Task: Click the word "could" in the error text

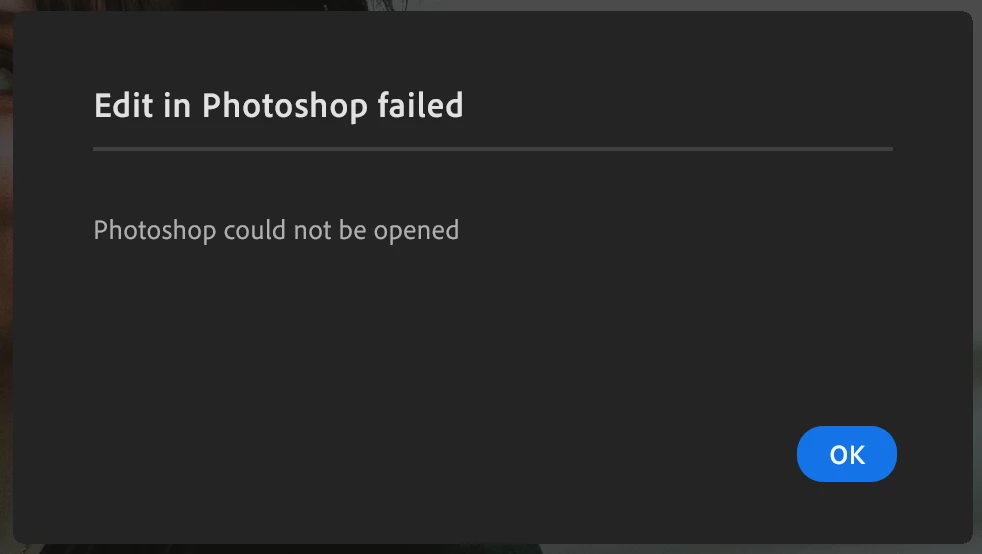Action: click(255, 230)
